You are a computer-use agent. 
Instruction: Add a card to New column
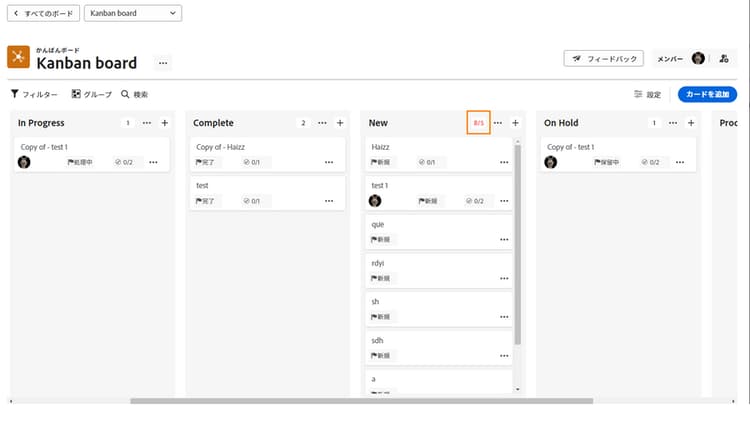[x=516, y=123]
